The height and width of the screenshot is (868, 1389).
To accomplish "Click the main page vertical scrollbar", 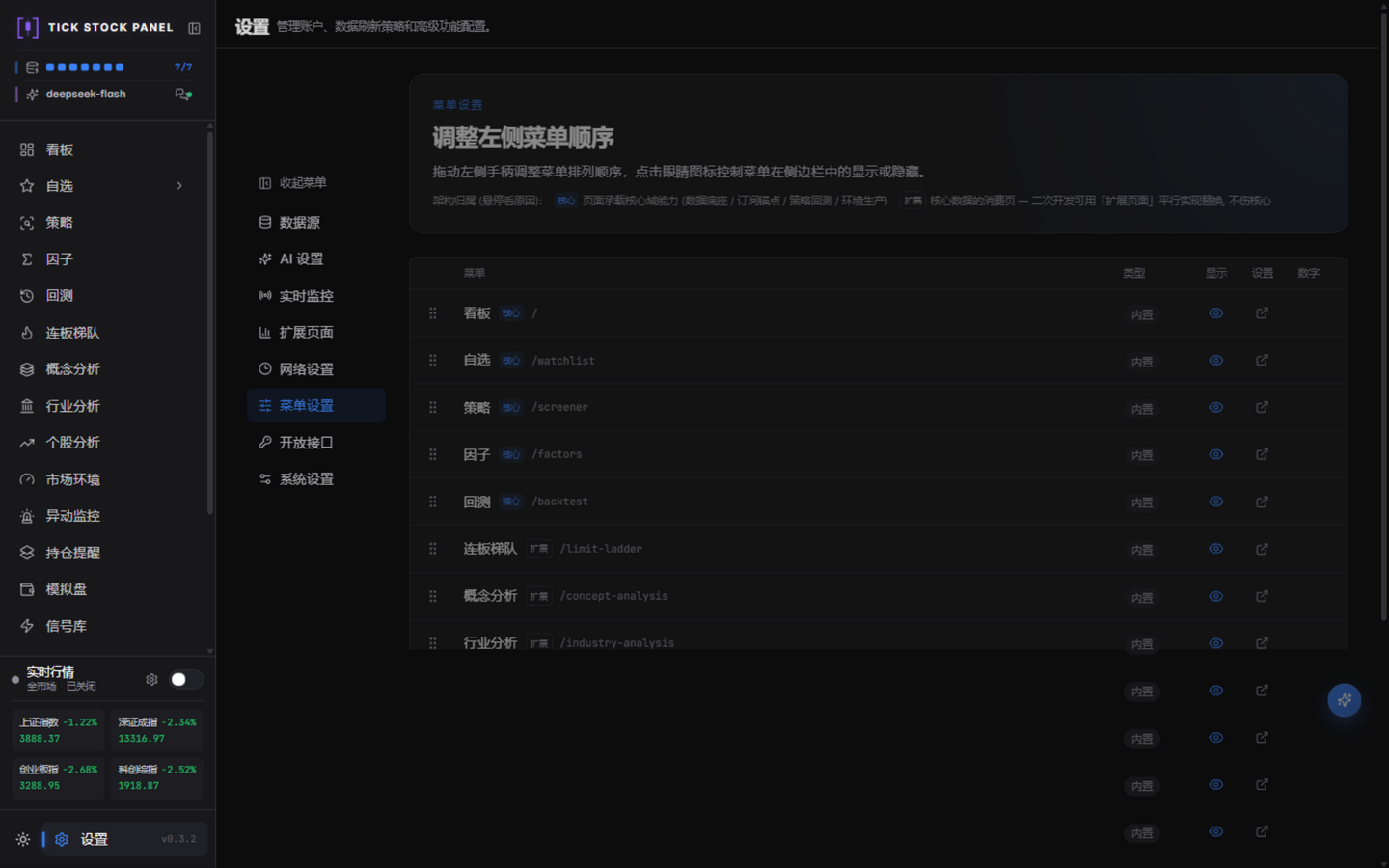I will coord(1383,318).
